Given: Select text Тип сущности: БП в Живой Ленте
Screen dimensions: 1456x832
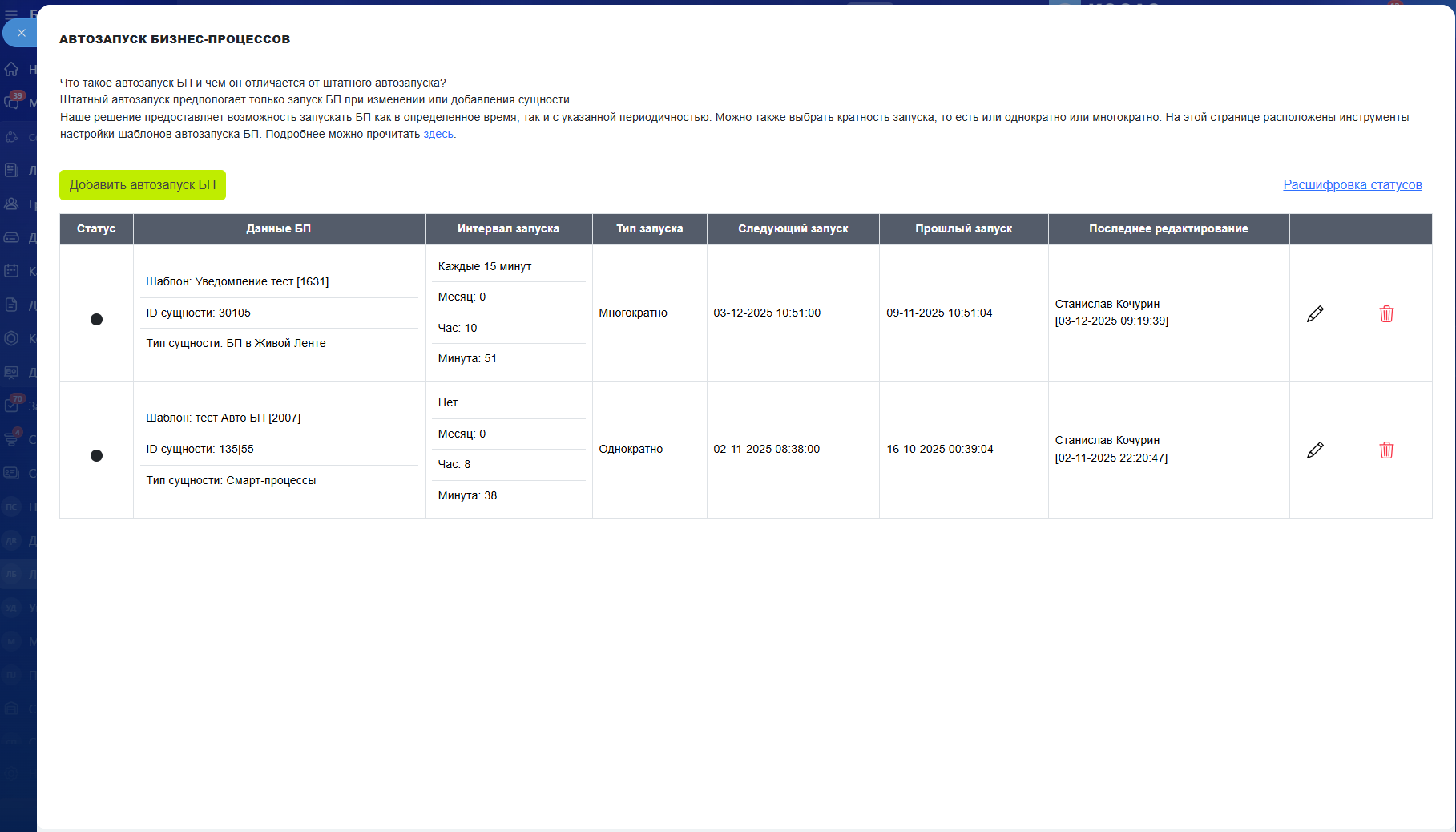Looking at the screenshot, I should click(236, 343).
